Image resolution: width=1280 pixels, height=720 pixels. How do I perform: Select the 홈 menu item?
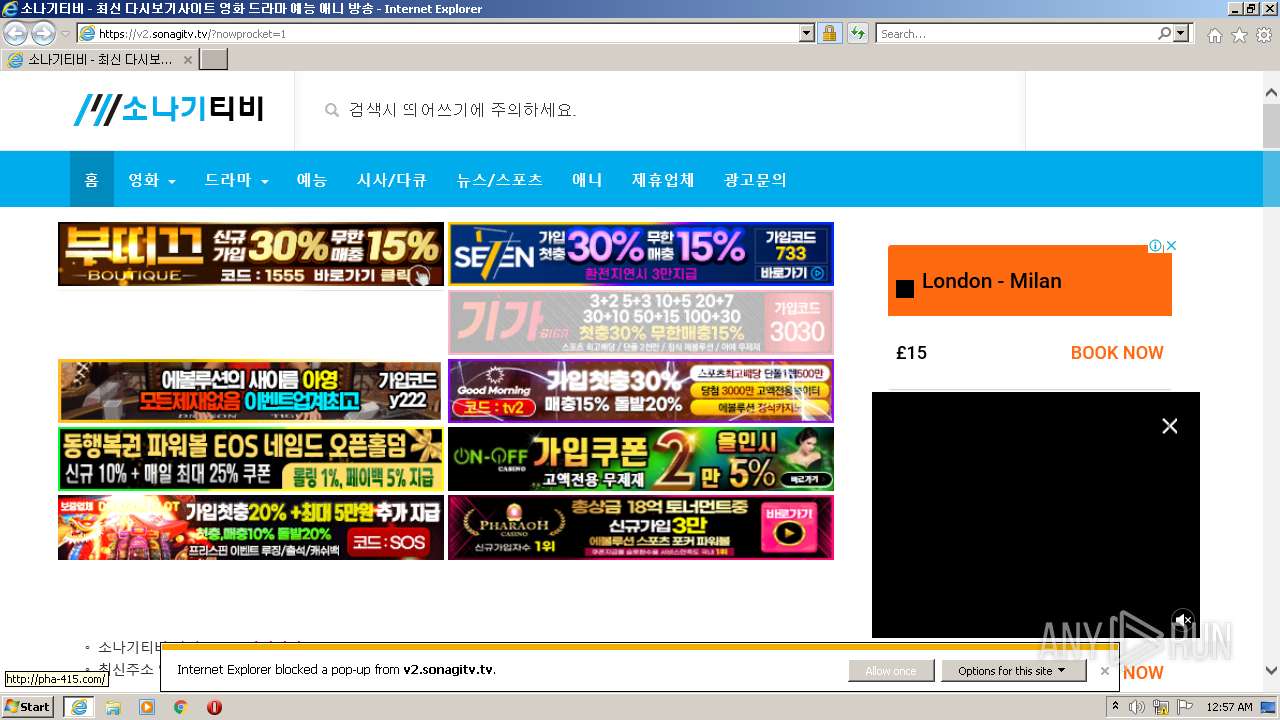[91, 179]
